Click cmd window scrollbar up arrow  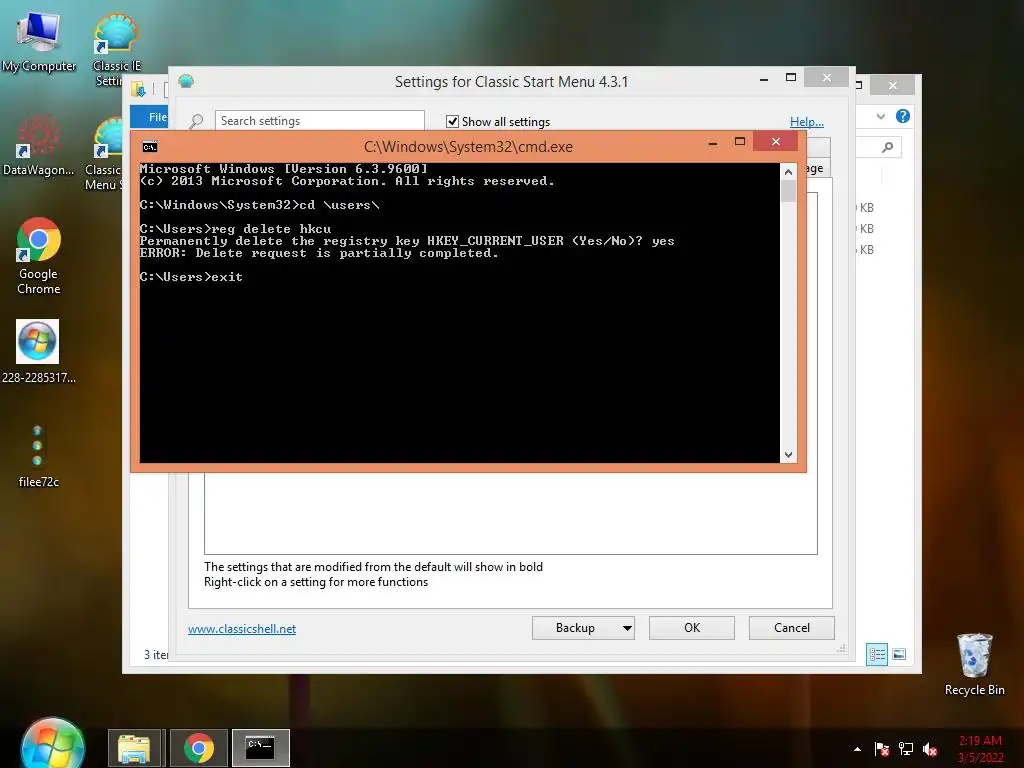pyautogui.click(x=788, y=172)
